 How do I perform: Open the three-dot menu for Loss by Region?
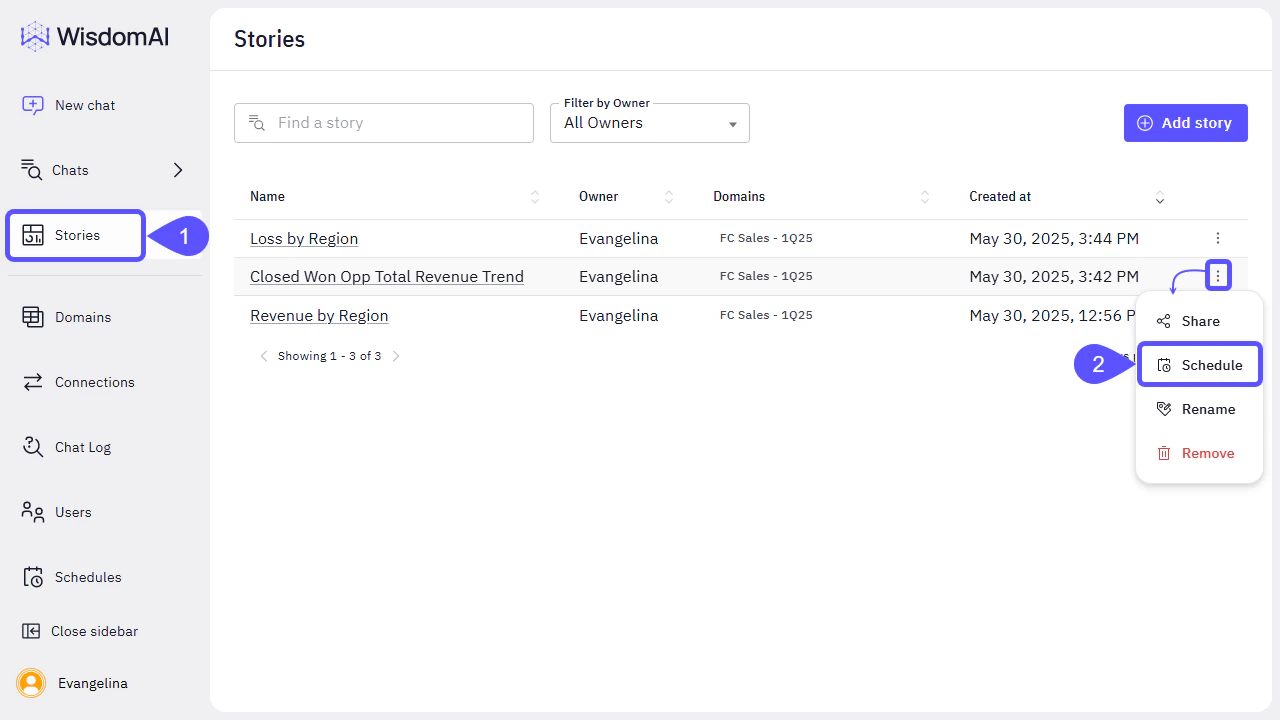click(x=1217, y=238)
